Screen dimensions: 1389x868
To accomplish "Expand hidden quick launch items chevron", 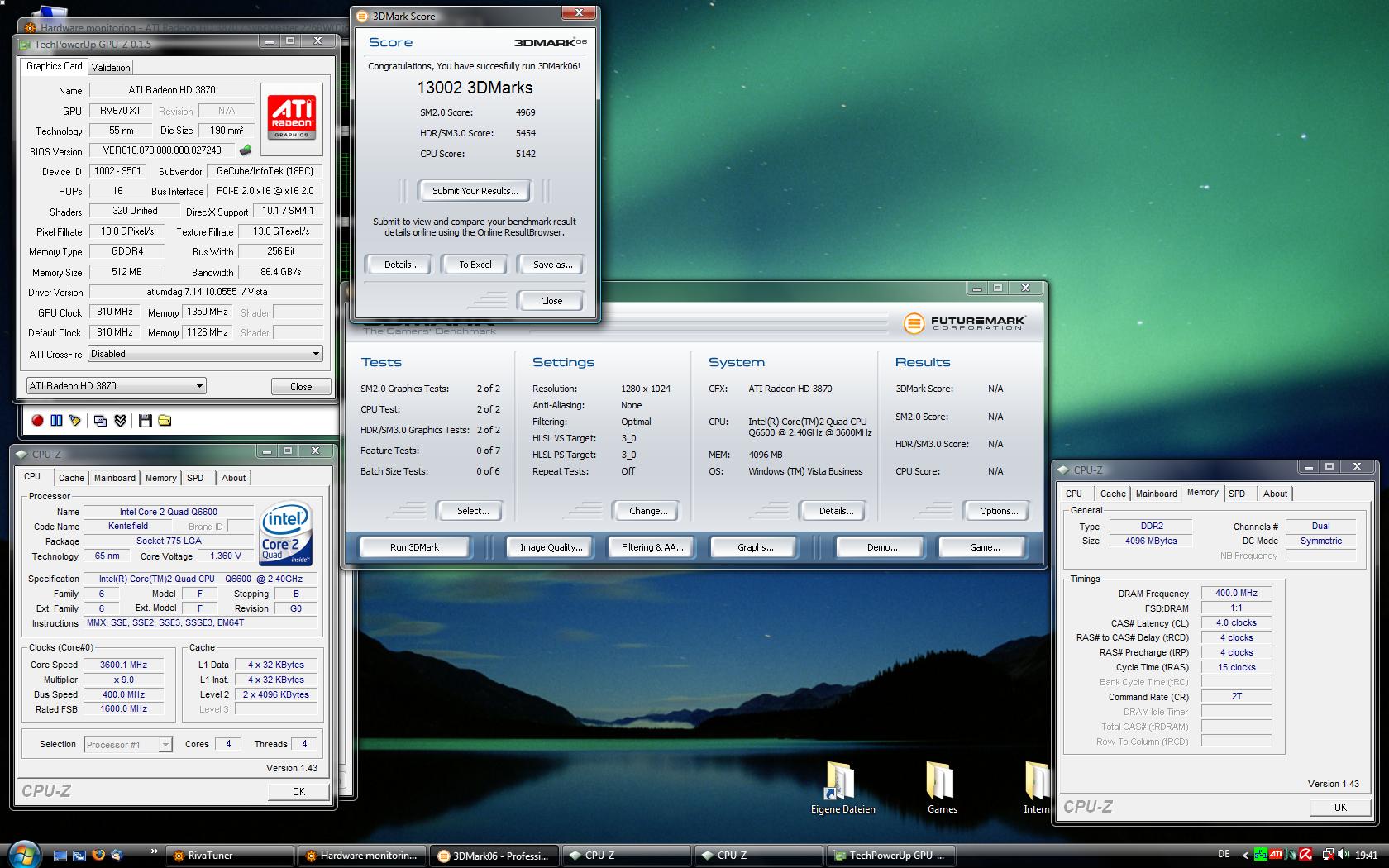I will coord(154,851).
